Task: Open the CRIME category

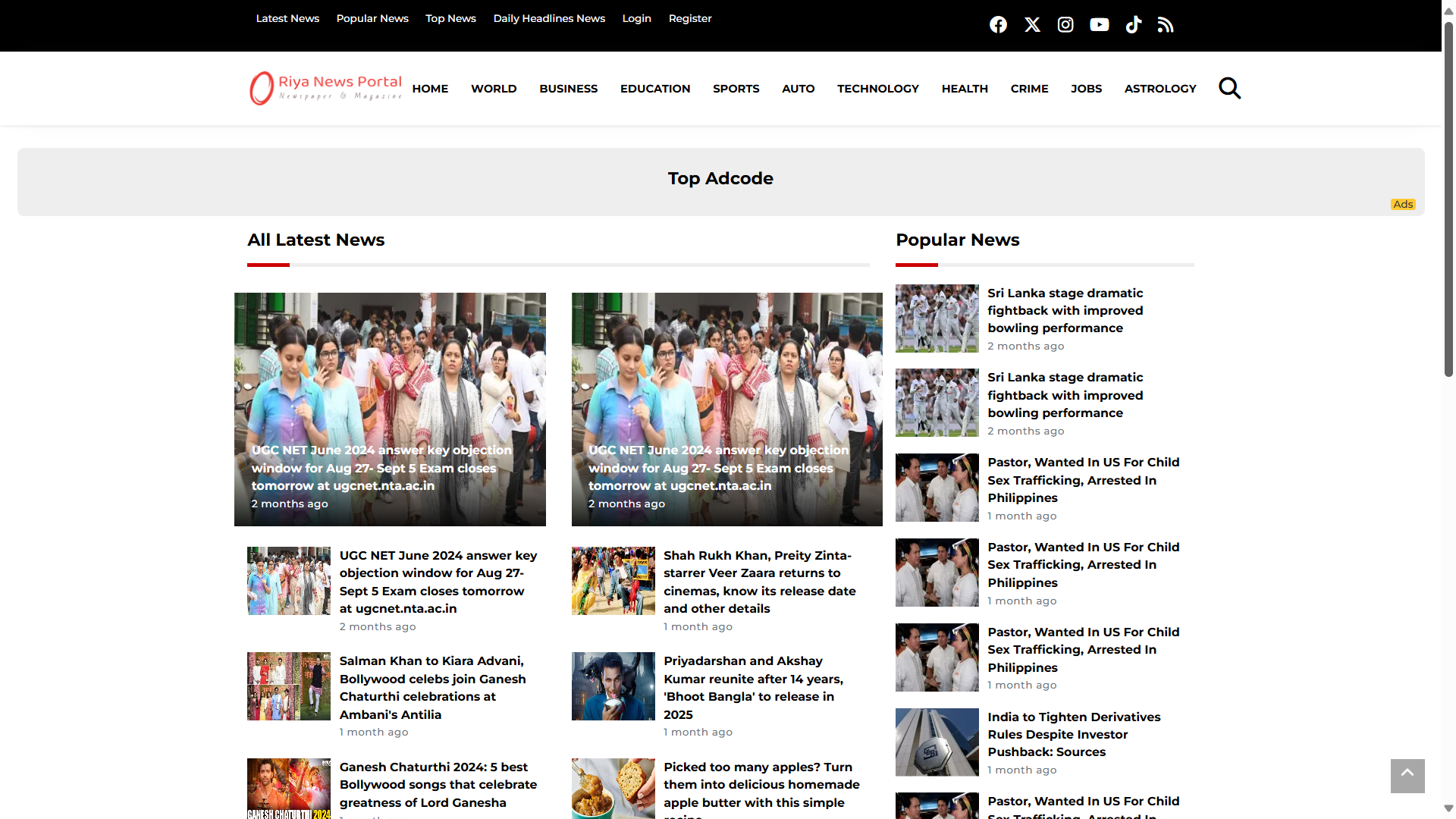Action: [x=1029, y=89]
